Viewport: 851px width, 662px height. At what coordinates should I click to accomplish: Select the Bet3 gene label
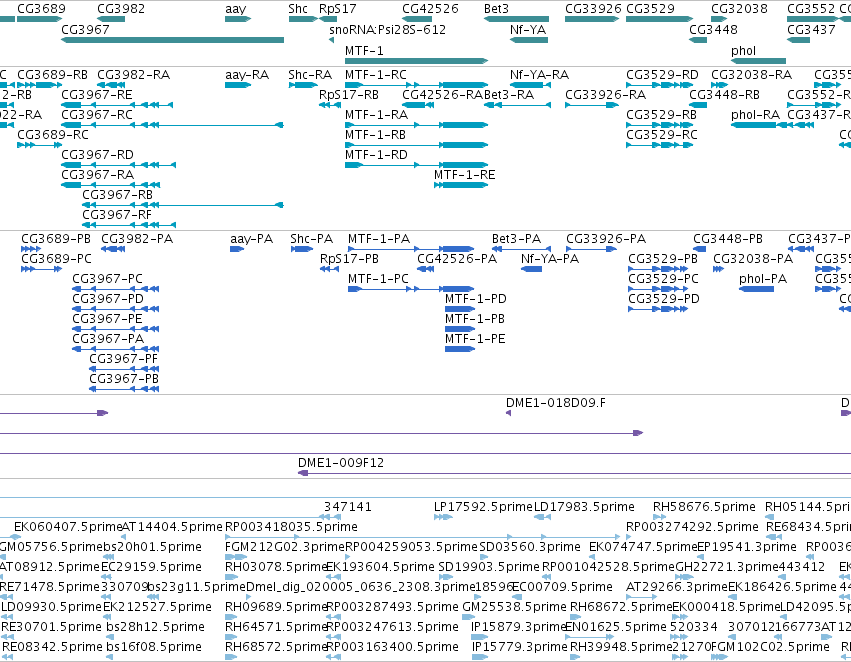pyautogui.click(x=496, y=9)
